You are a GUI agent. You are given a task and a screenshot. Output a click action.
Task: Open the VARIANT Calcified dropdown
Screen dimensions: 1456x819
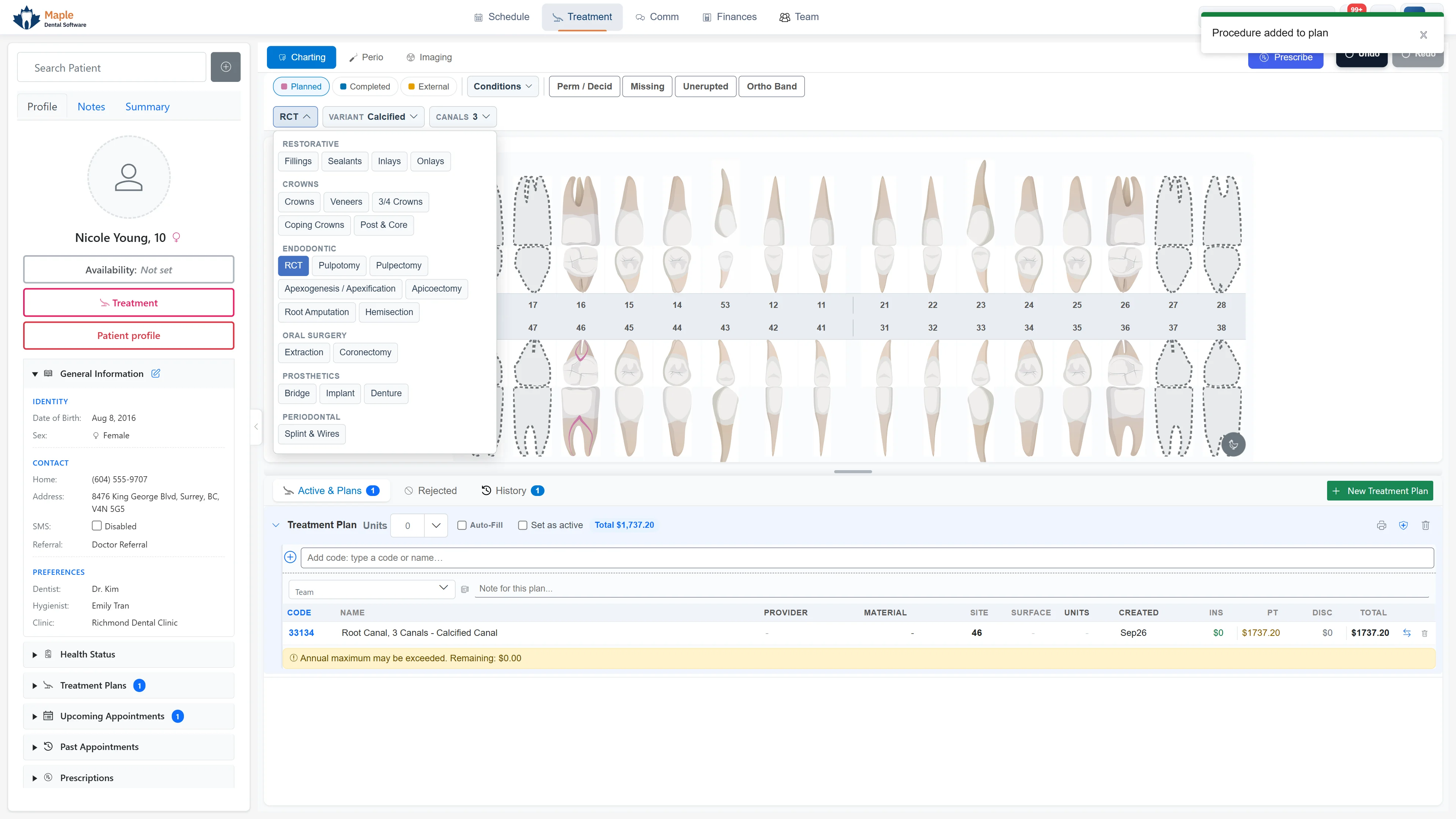[373, 117]
